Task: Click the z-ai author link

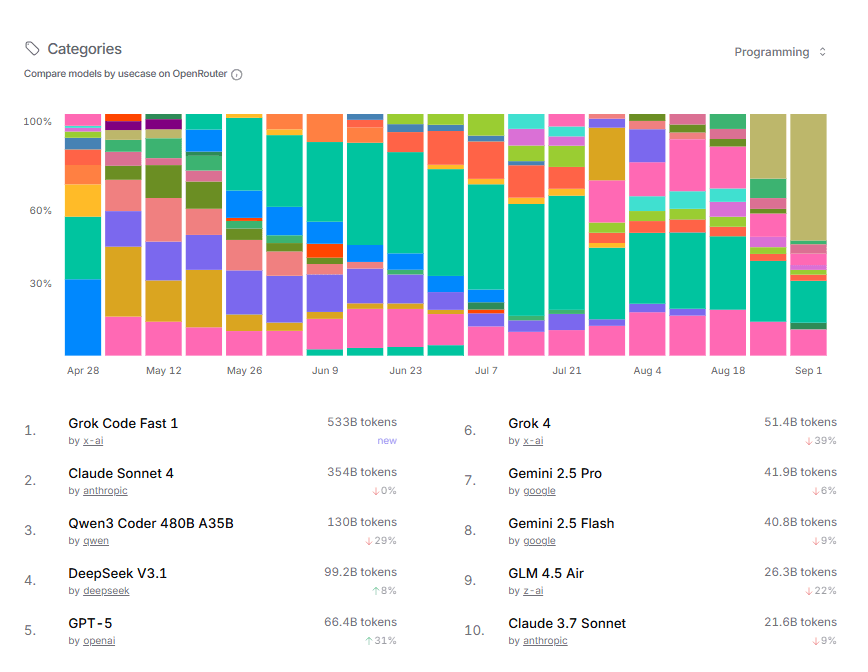Action: click(530, 591)
